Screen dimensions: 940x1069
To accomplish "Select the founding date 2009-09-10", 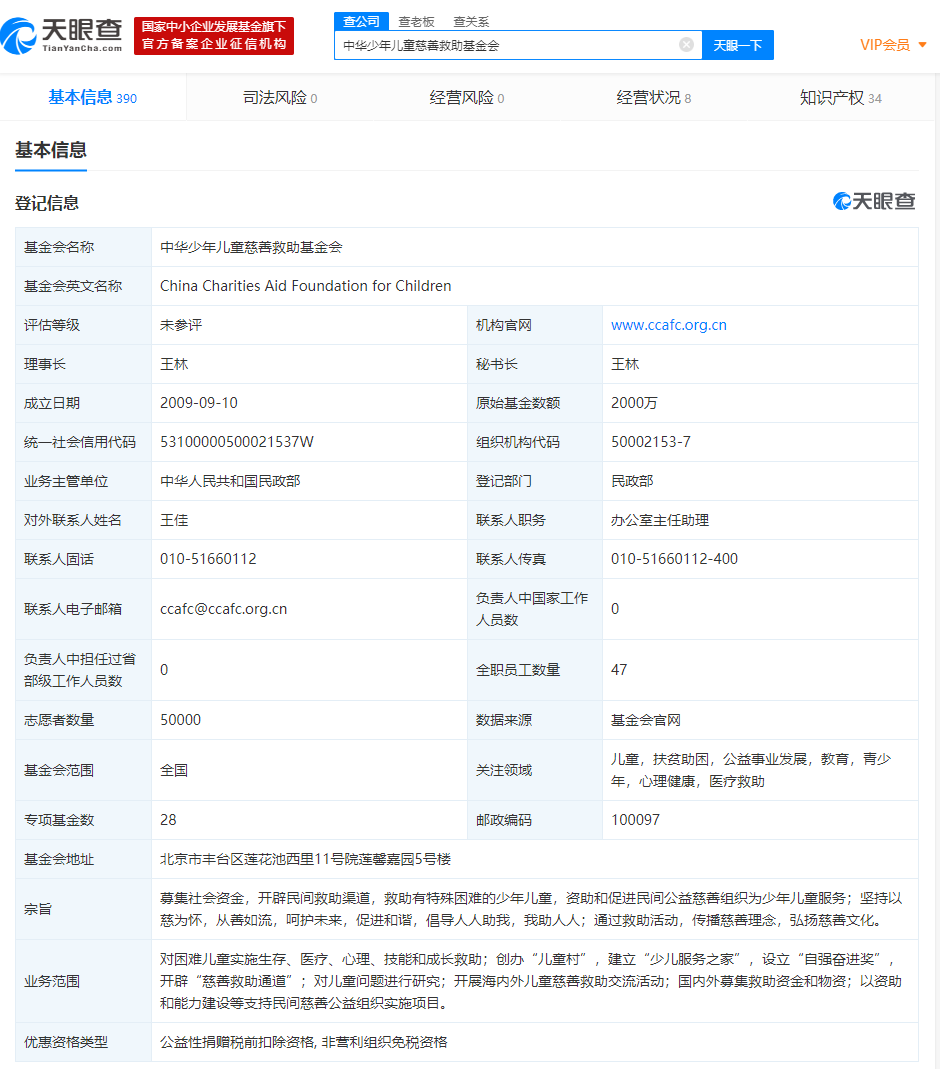I will pos(199,403).
